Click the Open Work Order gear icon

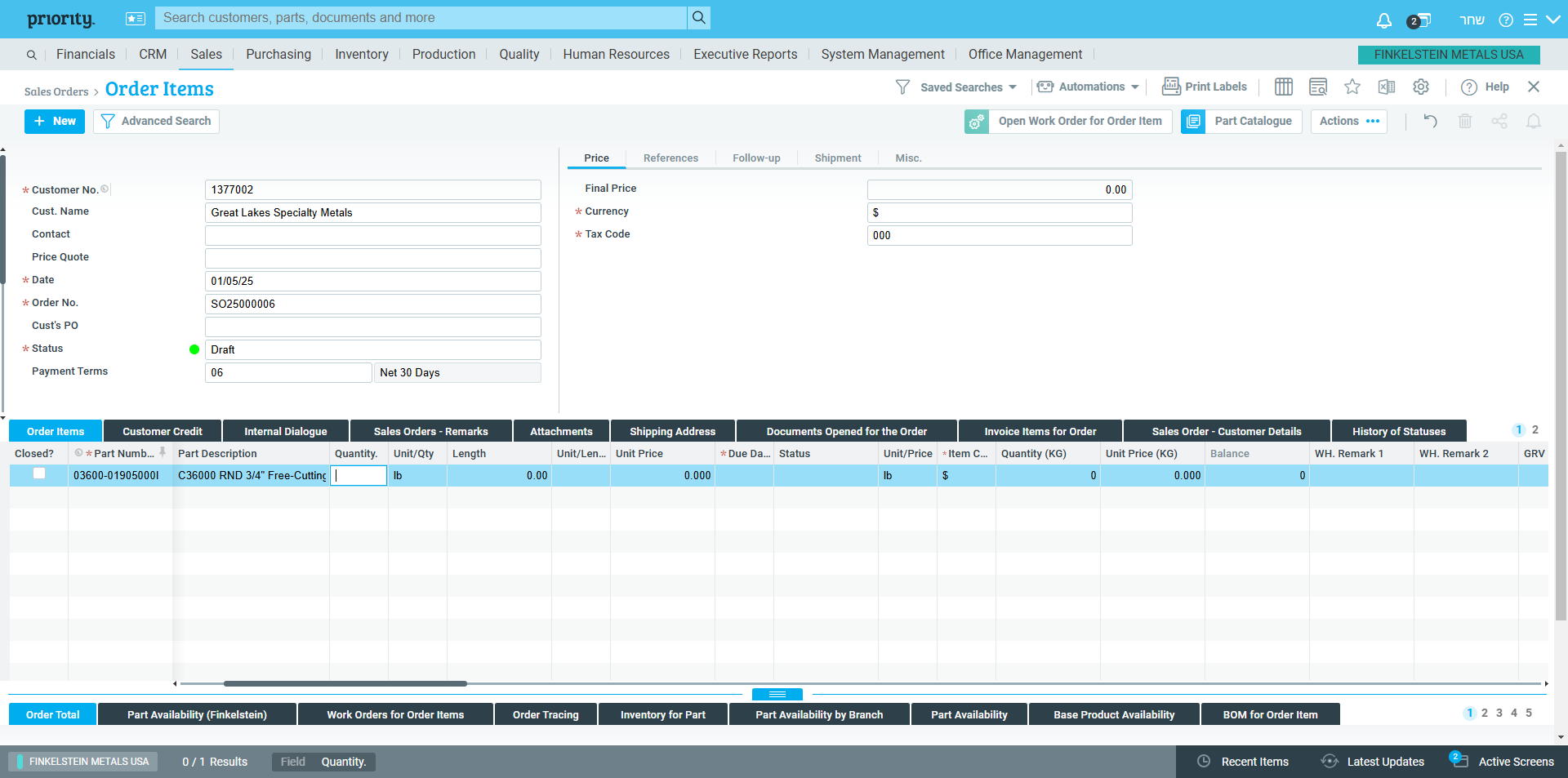click(977, 122)
